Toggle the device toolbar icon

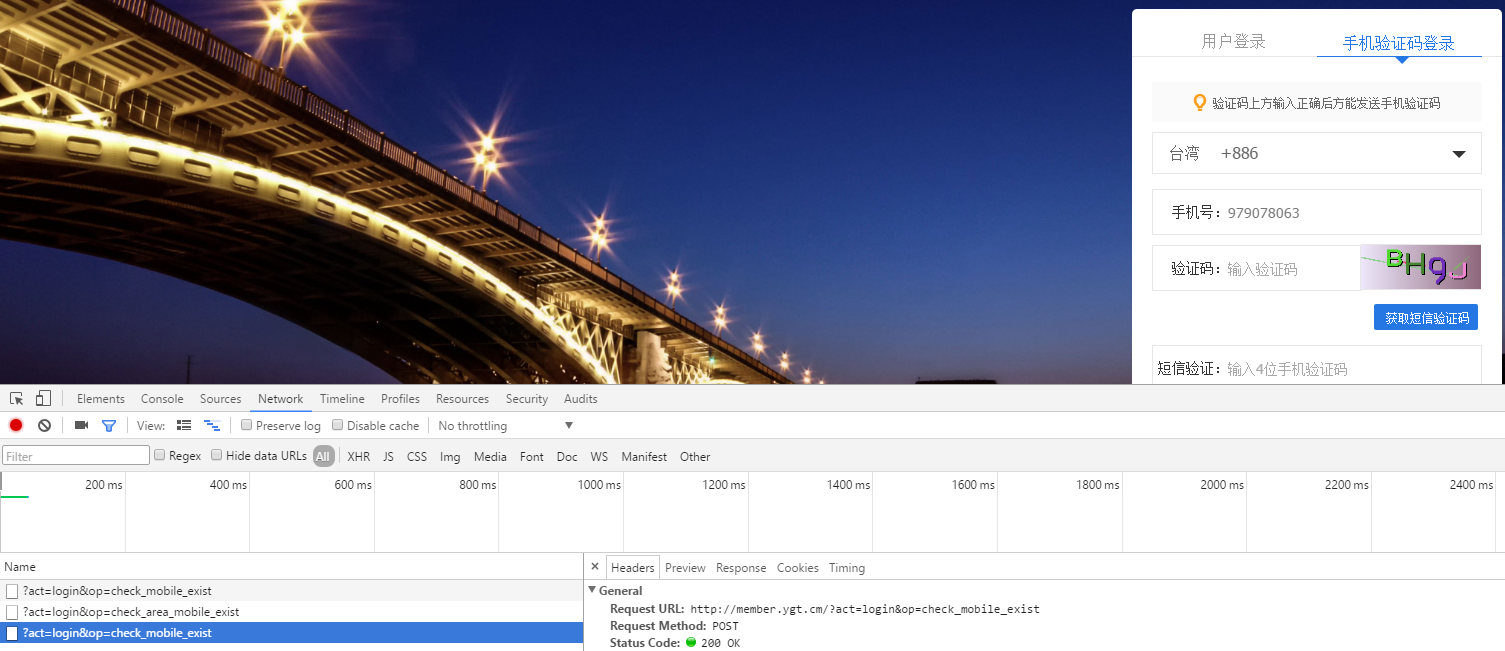tap(43, 399)
